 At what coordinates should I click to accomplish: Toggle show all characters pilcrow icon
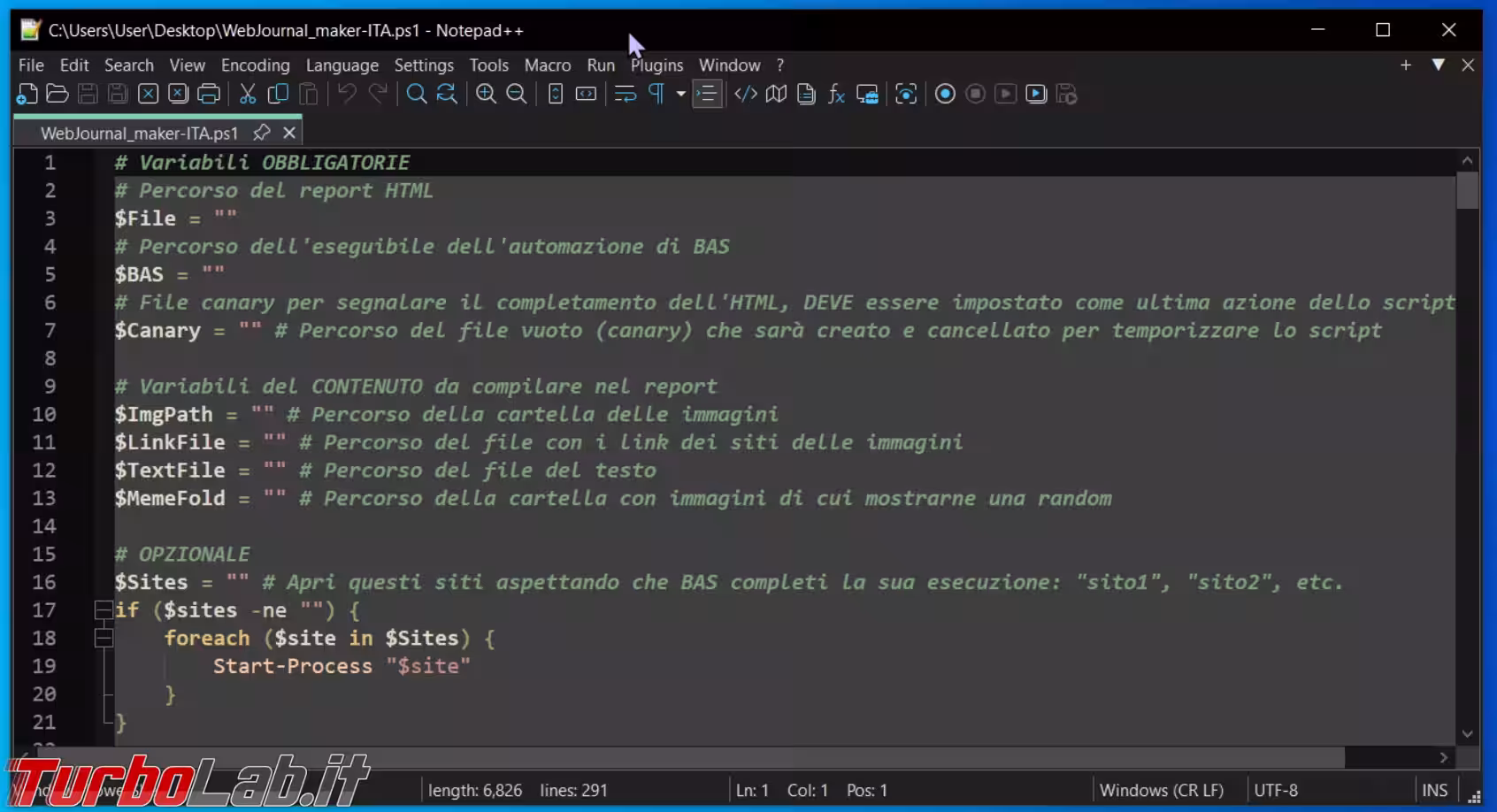pyautogui.click(x=656, y=94)
